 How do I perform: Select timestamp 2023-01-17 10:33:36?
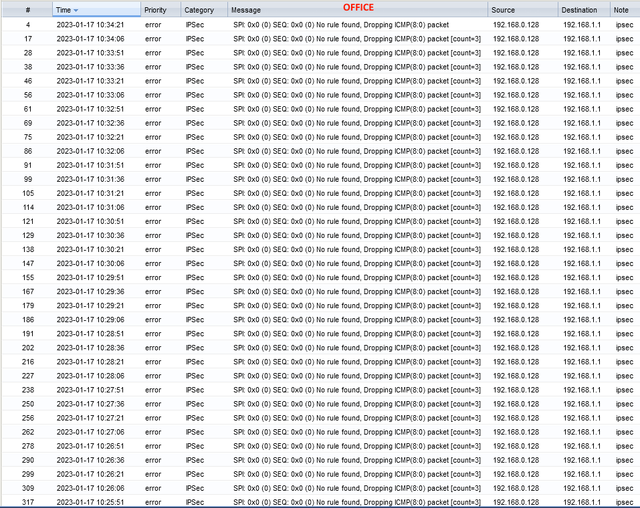pos(90,67)
